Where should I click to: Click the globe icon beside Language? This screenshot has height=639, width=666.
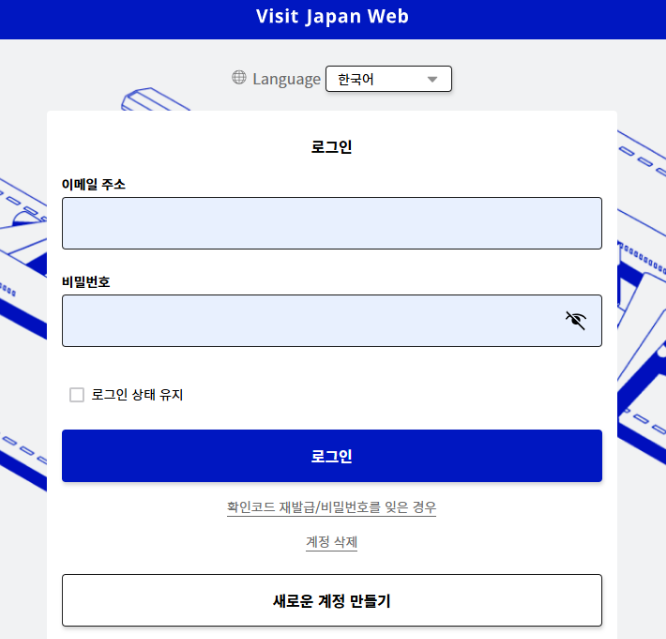click(x=239, y=78)
